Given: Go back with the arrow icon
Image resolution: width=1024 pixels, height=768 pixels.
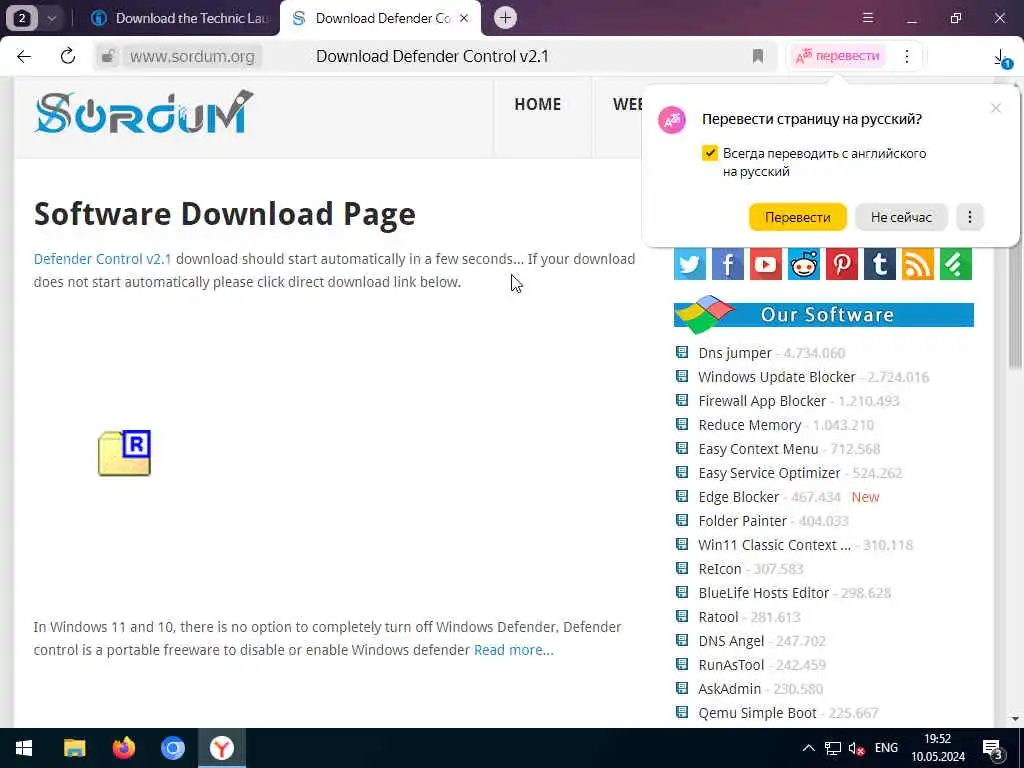Looking at the screenshot, I should pyautogui.click(x=24, y=56).
